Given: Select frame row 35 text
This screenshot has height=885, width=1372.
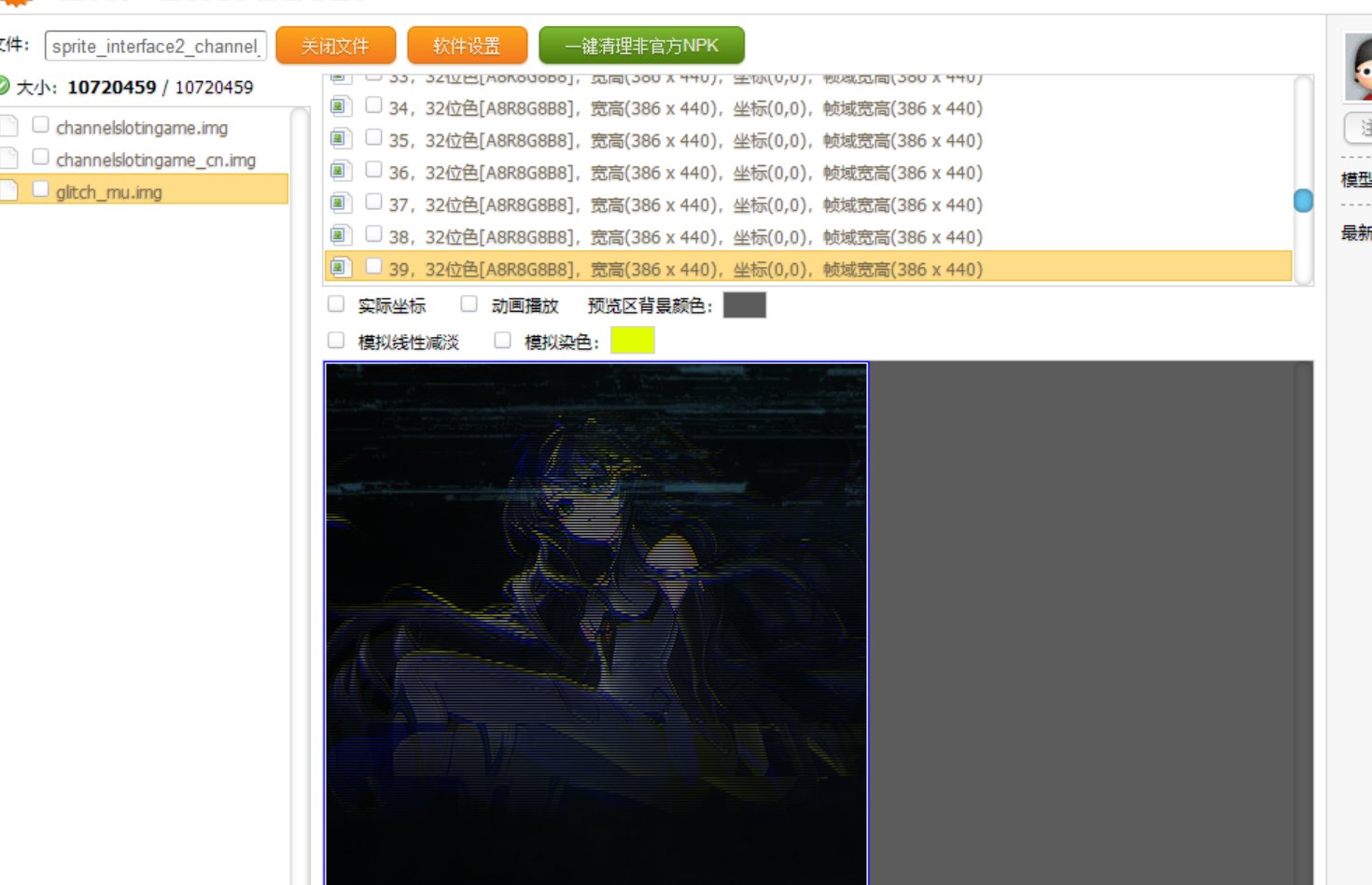Looking at the screenshot, I should (x=686, y=141).
